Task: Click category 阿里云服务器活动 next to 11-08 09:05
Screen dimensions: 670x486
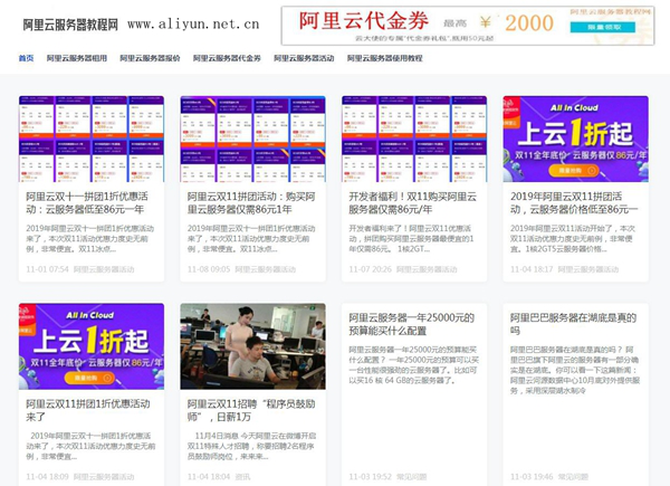Action: [265, 269]
